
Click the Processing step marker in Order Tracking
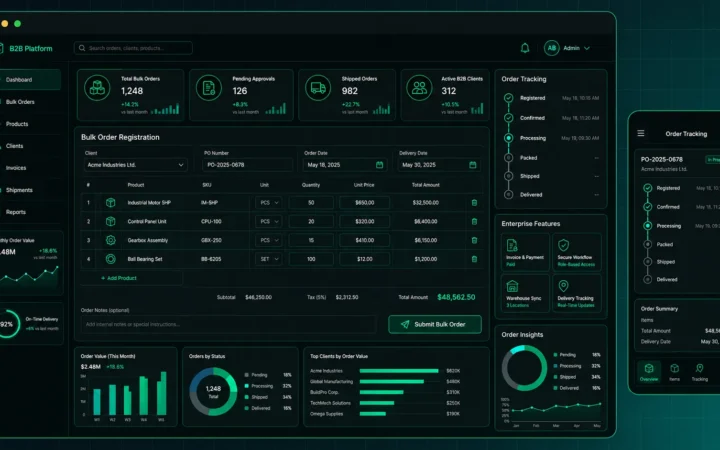[508, 138]
